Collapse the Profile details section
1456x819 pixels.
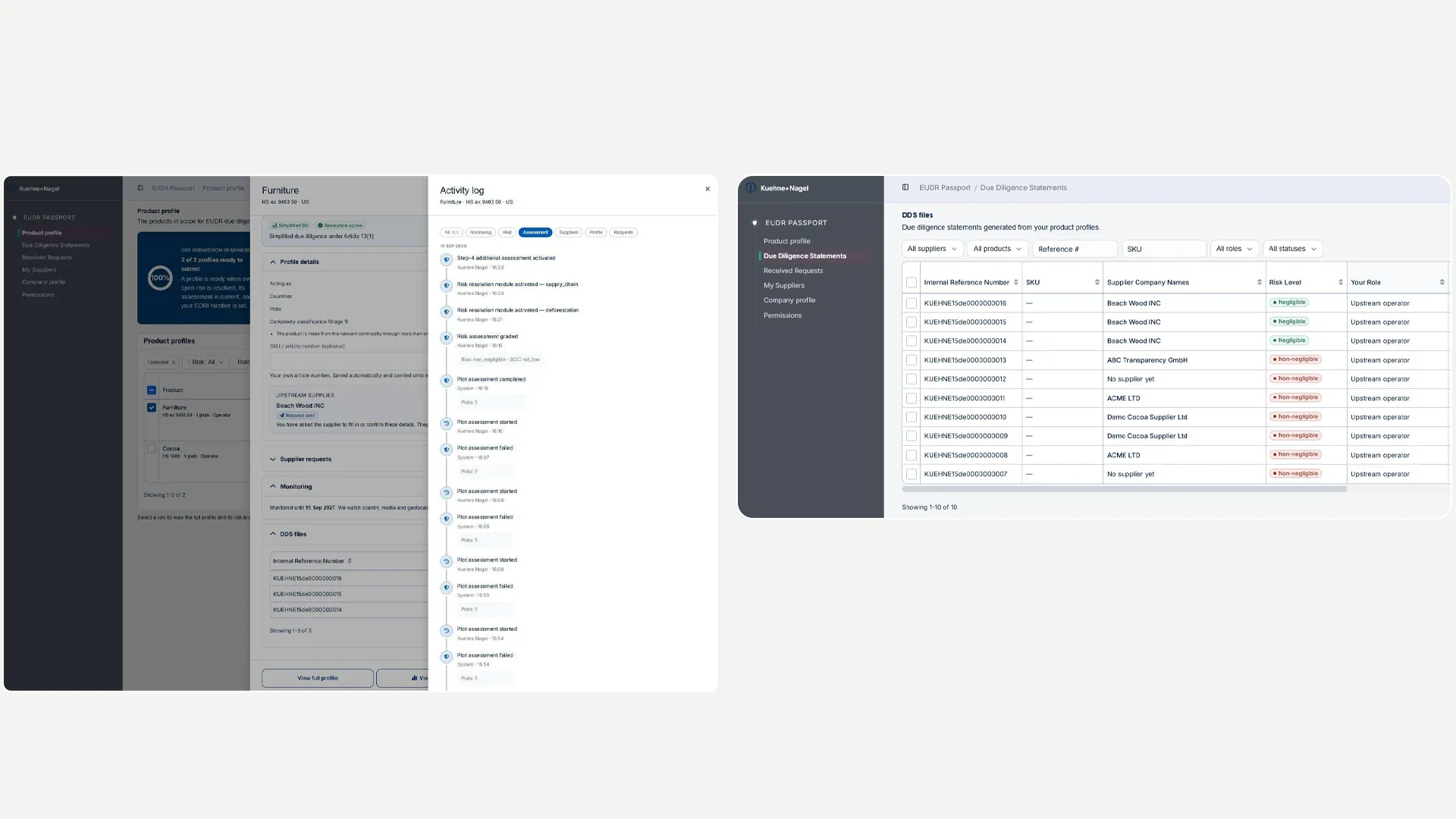tap(273, 262)
